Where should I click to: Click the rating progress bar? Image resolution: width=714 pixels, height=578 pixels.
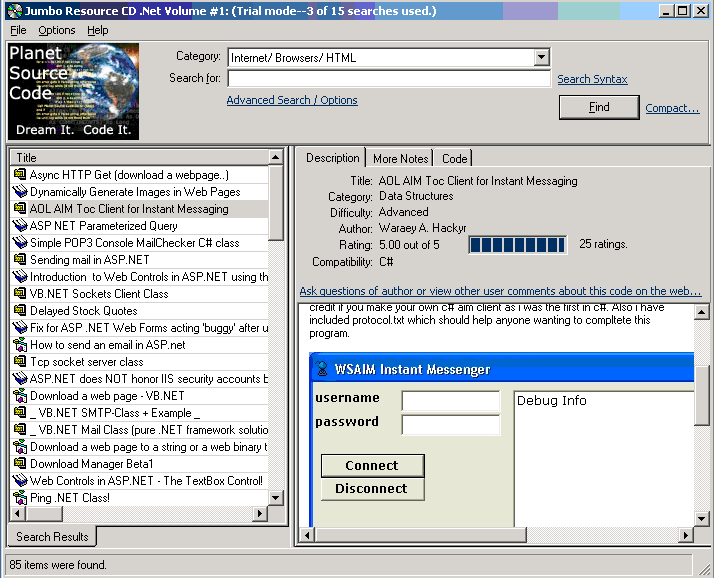pos(518,245)
